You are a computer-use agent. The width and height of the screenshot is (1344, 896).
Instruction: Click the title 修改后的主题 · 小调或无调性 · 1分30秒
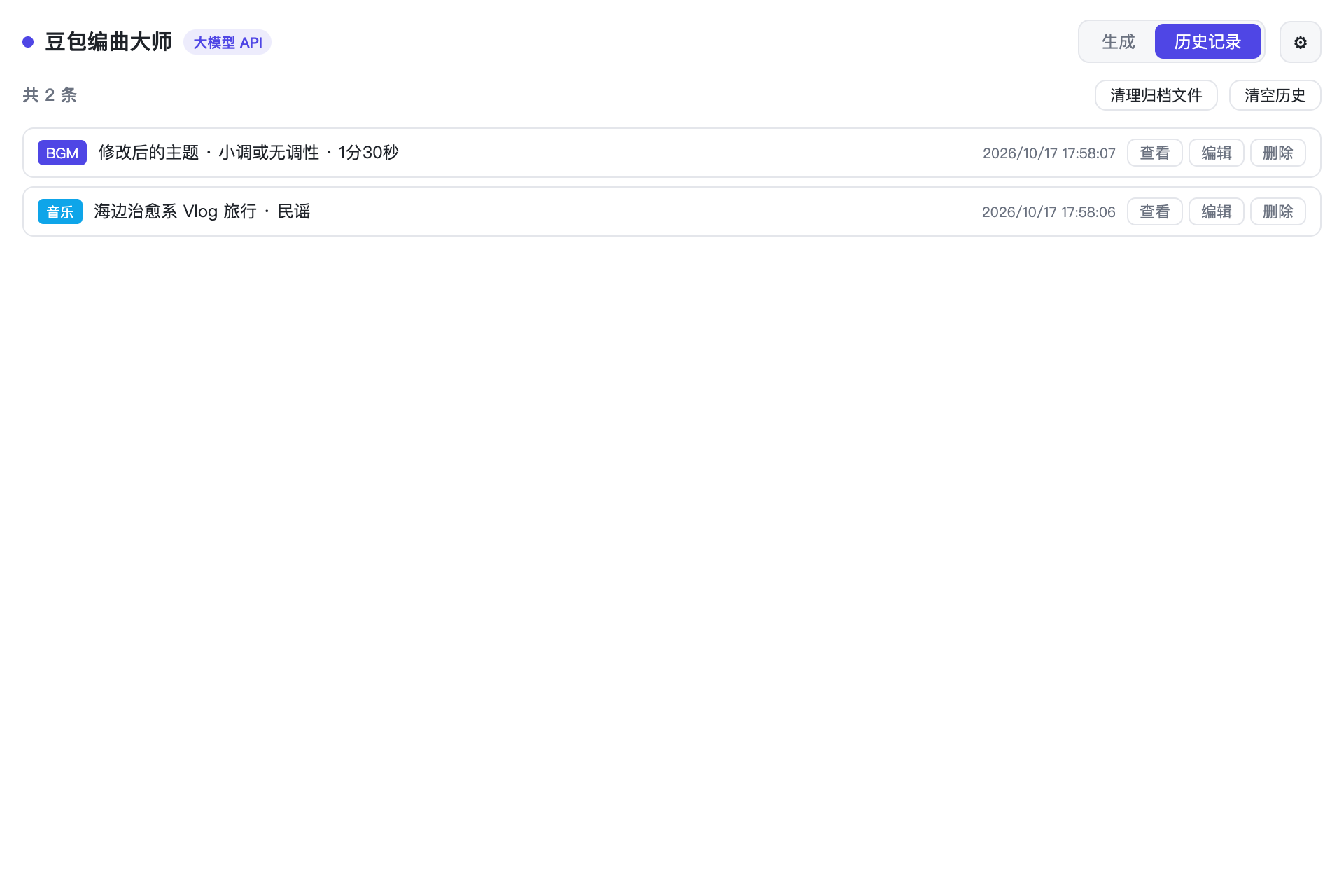pos(248,153)
